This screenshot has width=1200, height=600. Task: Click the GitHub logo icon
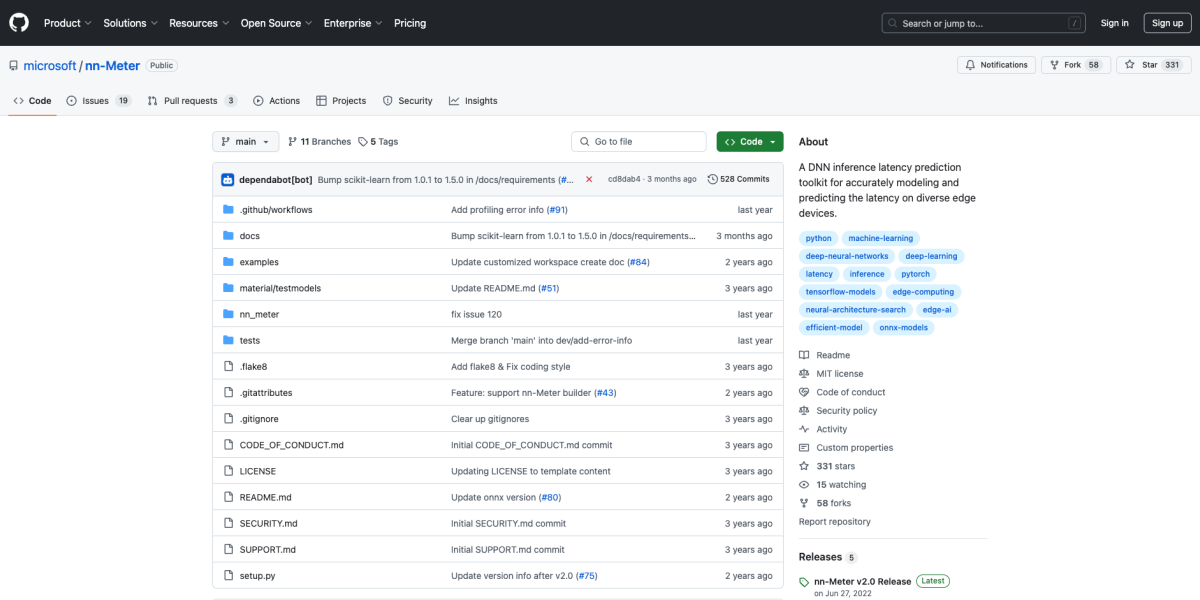click(19, 23)
